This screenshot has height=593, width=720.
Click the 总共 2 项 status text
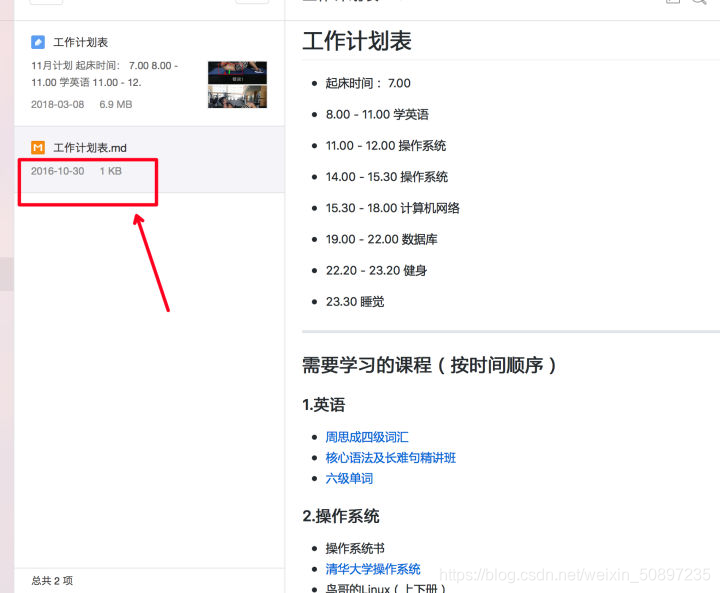click(52, 580)
